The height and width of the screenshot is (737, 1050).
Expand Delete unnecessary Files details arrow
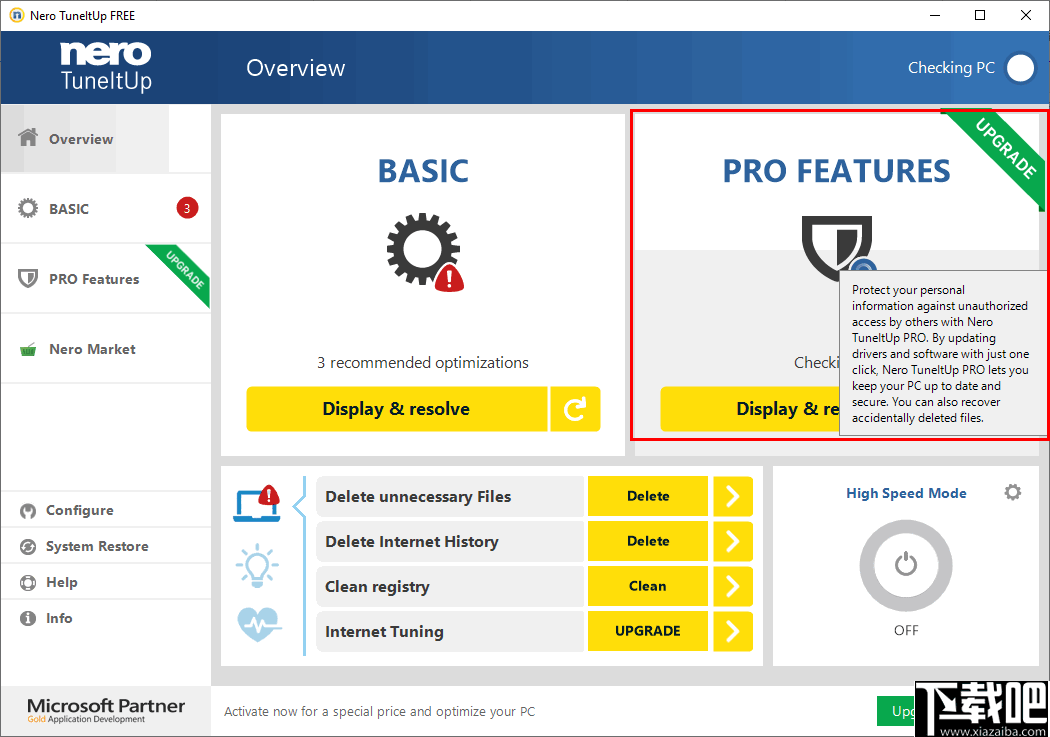(733, 496)
